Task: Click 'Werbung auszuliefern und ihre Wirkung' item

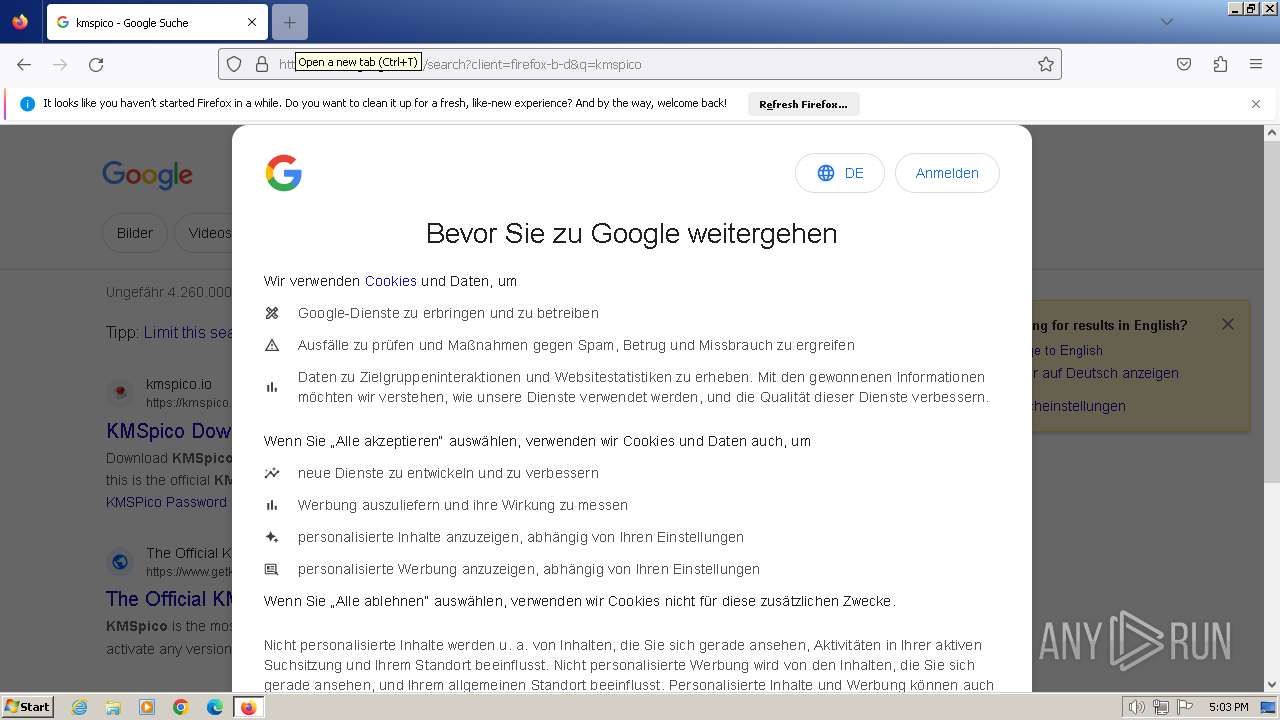Action: pos(463,505)
